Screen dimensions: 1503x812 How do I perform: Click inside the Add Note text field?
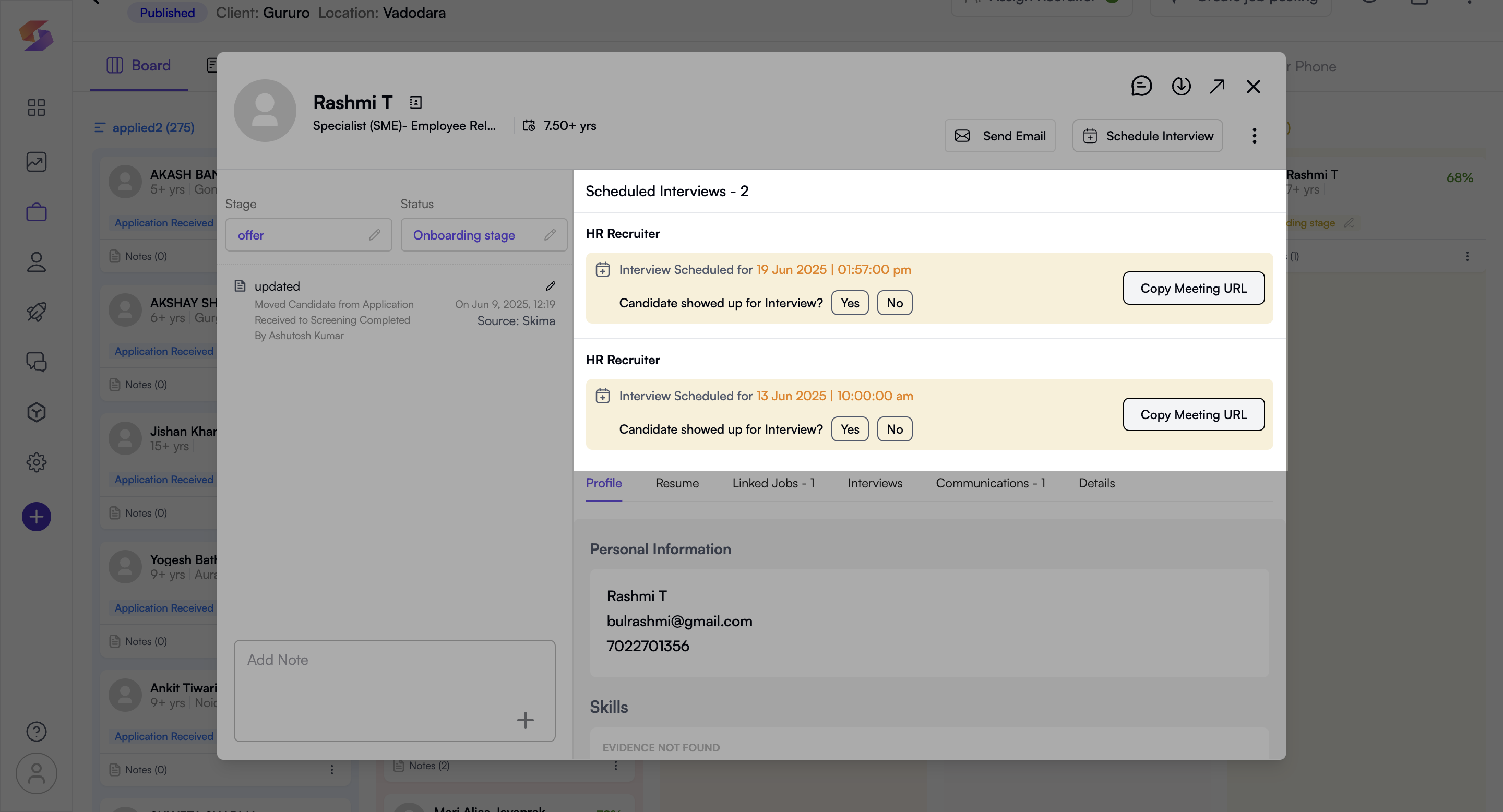pos(395,691)
